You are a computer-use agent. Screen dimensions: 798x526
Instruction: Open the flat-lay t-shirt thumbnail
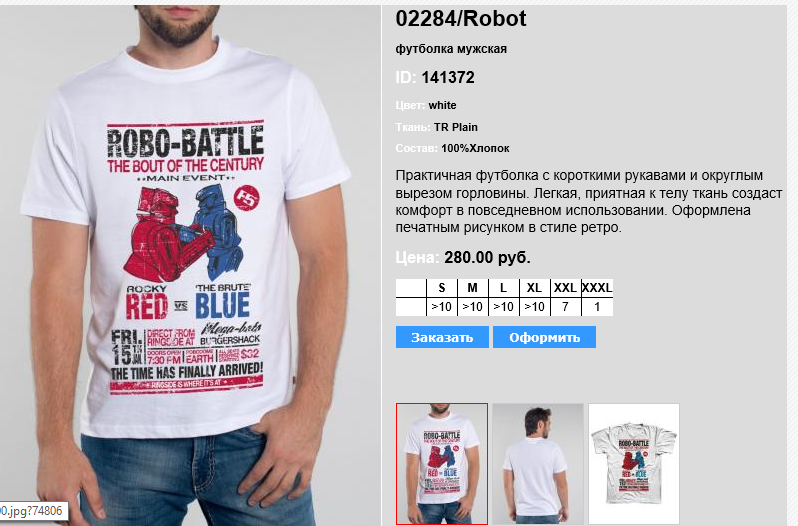[634, 464]
